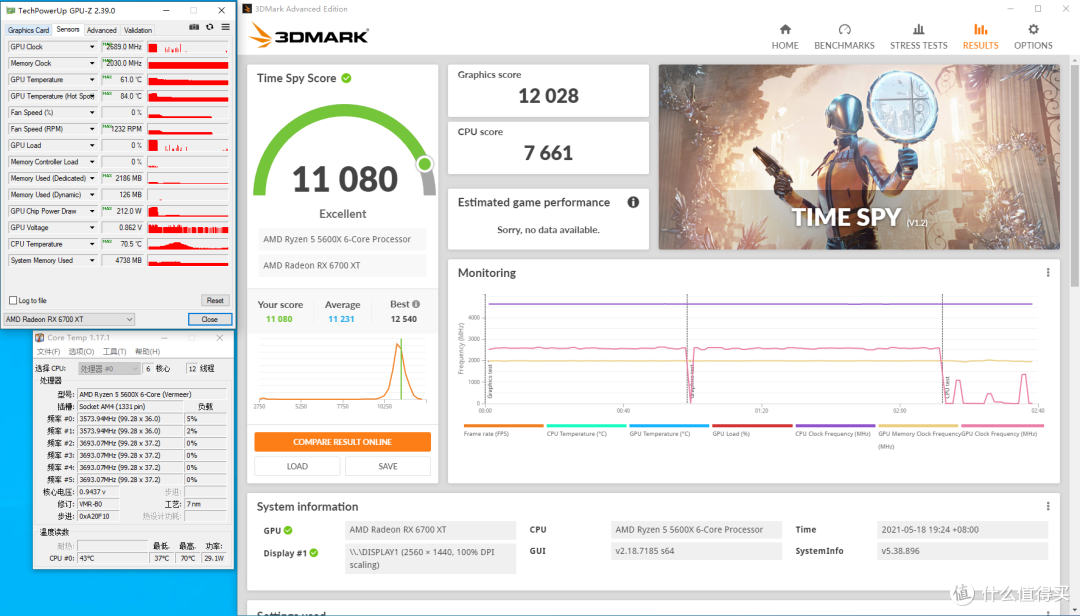Image resolution: width=1080 pixels, height=616 pixels.
Task: Click the Close button in GPU-Z
Action: point(209,319)
